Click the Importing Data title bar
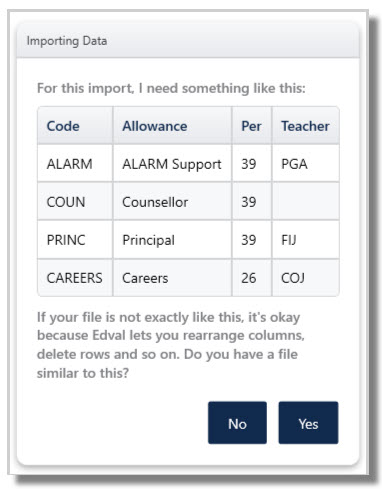This screenshot has width=382, height=489. point(188,41)
